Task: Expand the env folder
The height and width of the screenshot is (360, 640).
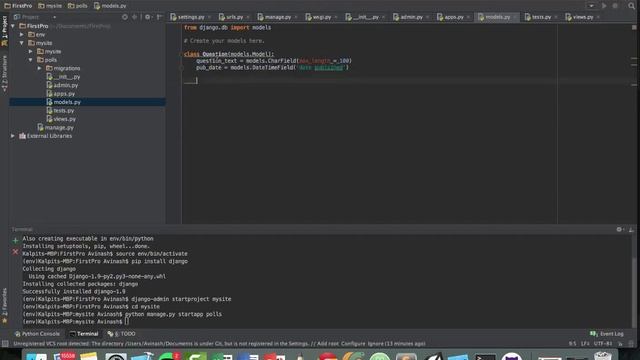Action: pos(22,35)
